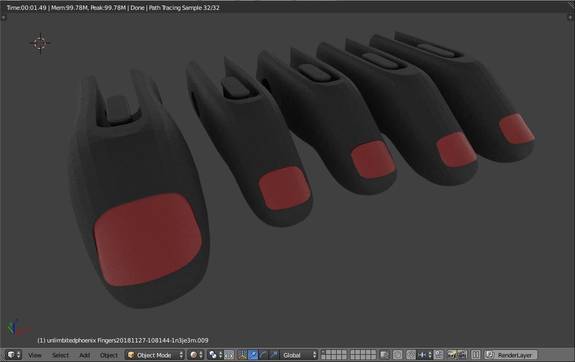The image size is (575, 362).
Task: Open the Select menu
Action: [60, 355]
